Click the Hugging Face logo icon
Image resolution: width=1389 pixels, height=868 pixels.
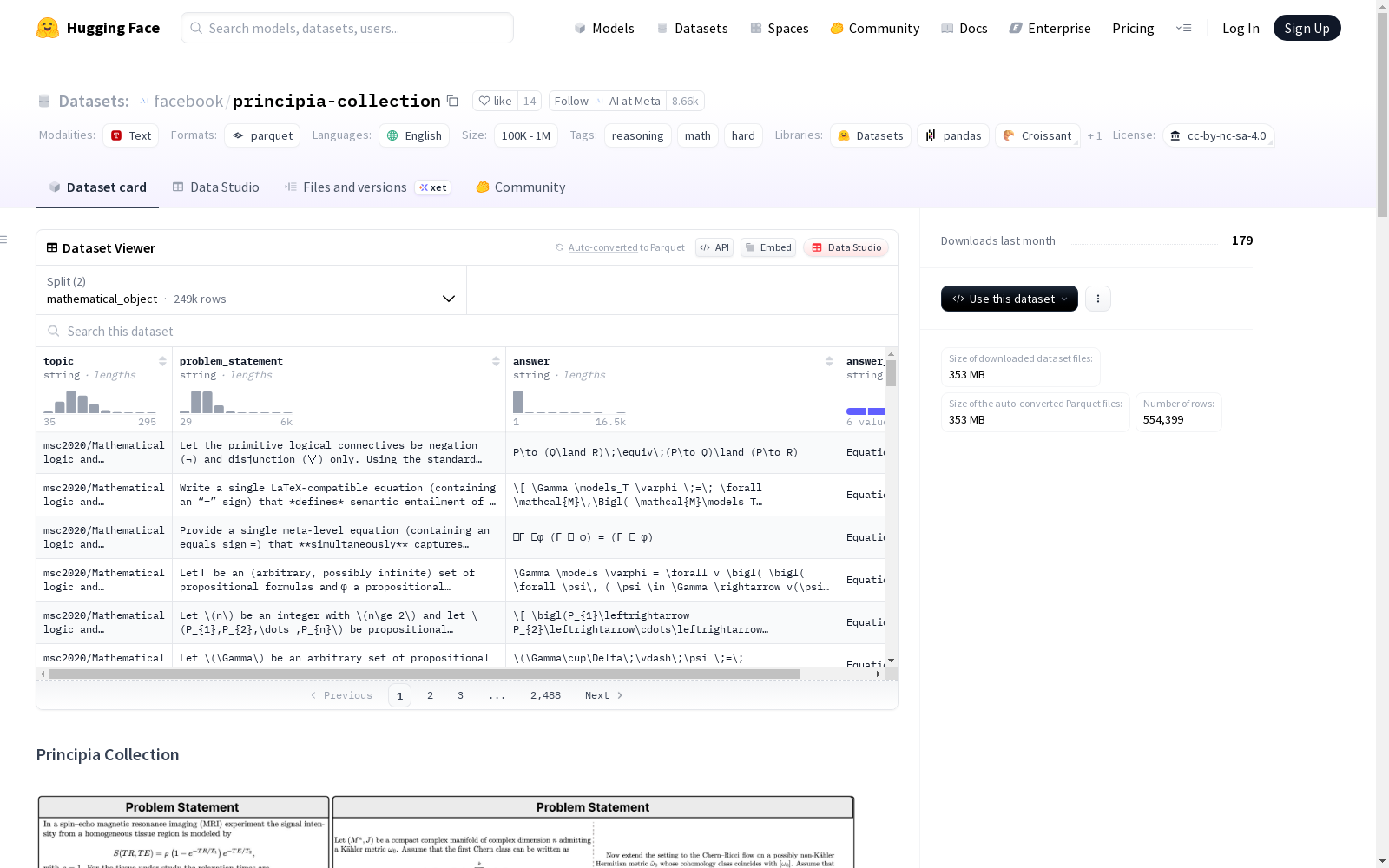(x=48, y=28)
